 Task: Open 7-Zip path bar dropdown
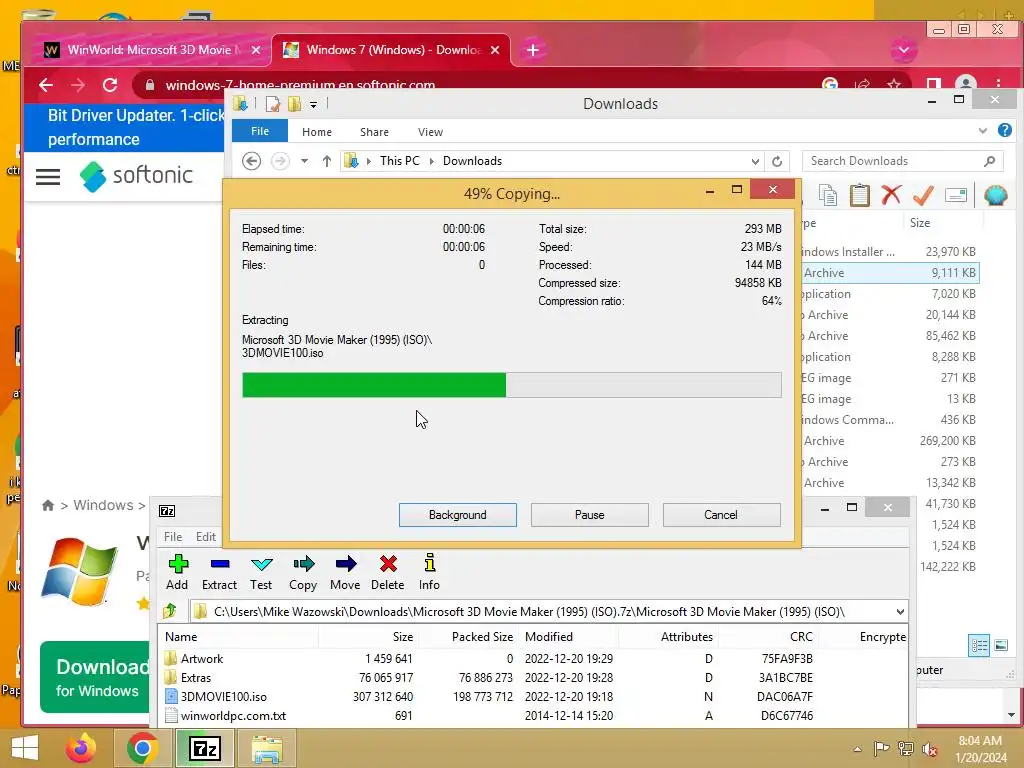[x=900, y=612]
